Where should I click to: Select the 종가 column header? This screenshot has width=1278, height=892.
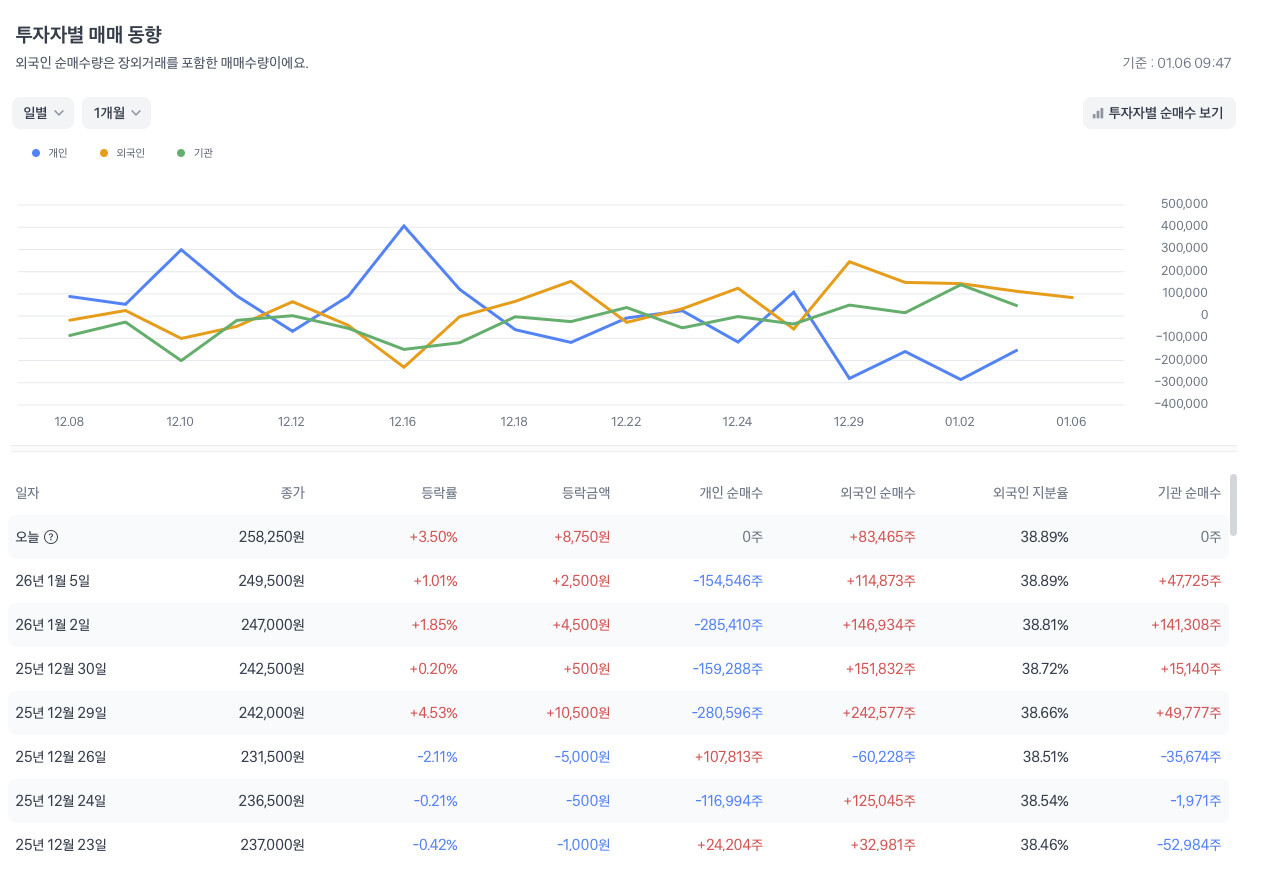click(x=292, y=493)
